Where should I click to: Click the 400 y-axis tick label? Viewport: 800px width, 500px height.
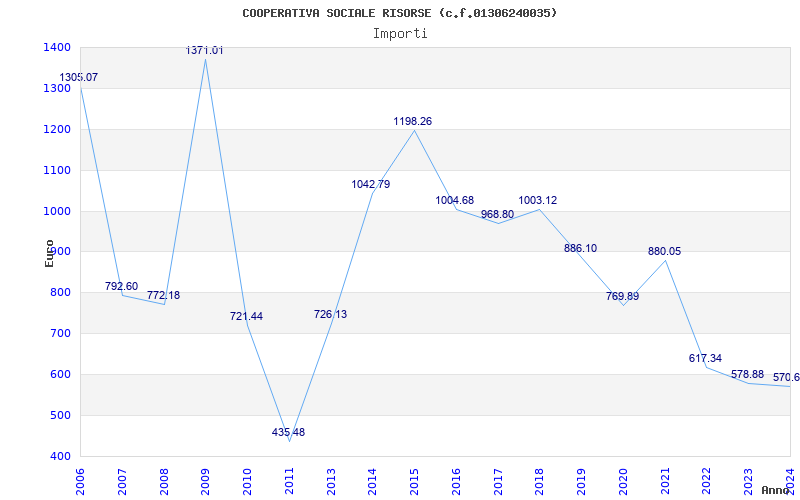click(x=60, y=456)
